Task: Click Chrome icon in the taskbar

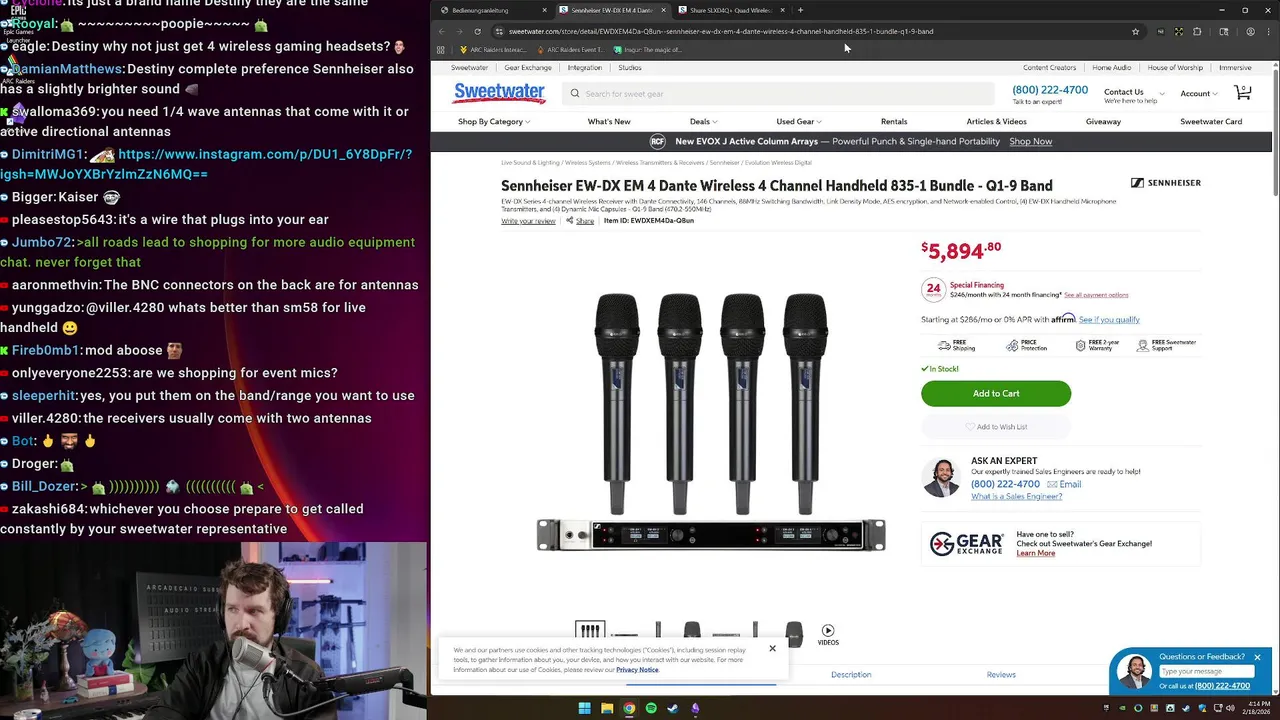Action: coord(629,709)
